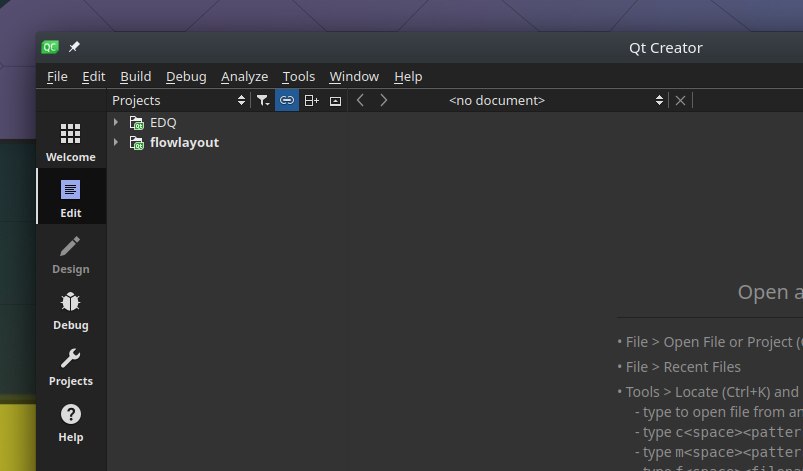Open the Window menu

pyautogui.click(x=354, y=77)
